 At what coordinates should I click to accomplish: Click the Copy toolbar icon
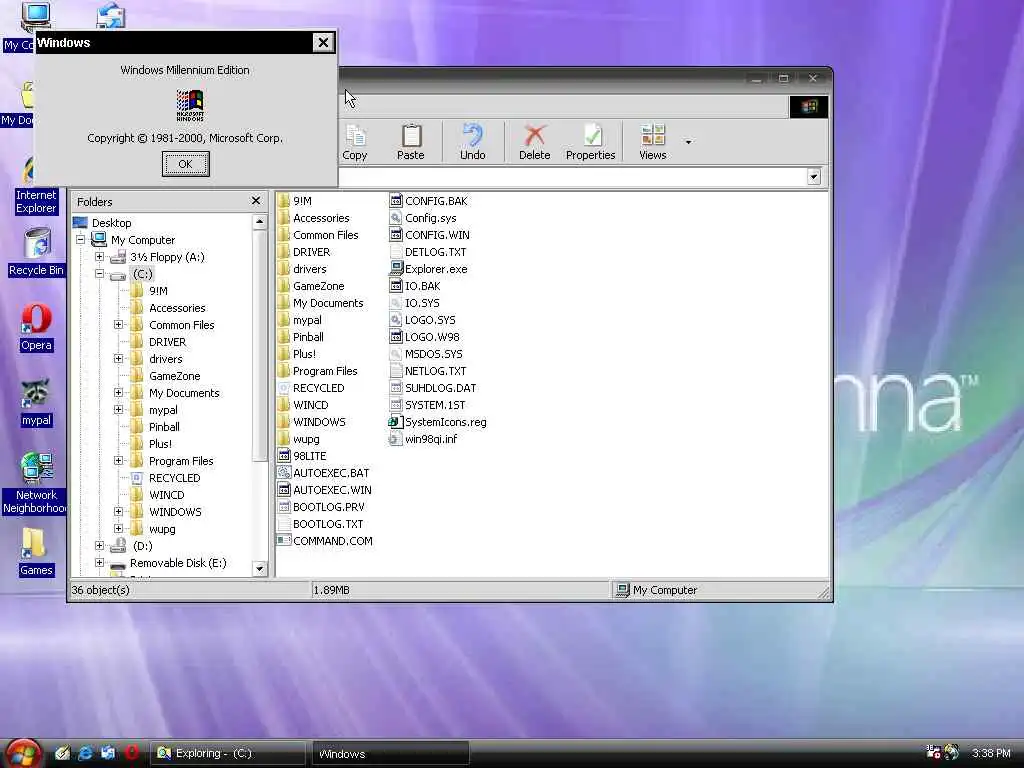355,142
